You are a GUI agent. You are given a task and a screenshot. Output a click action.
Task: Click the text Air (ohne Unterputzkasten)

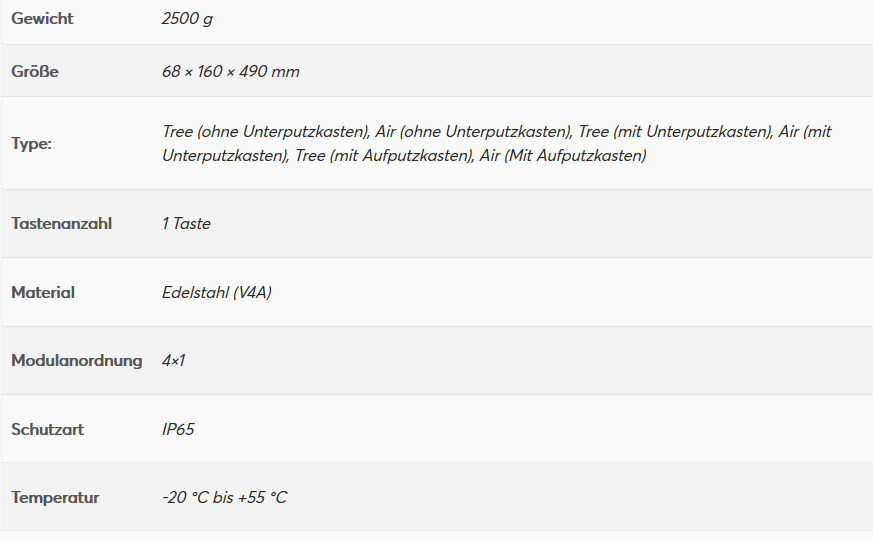[473, 132]
